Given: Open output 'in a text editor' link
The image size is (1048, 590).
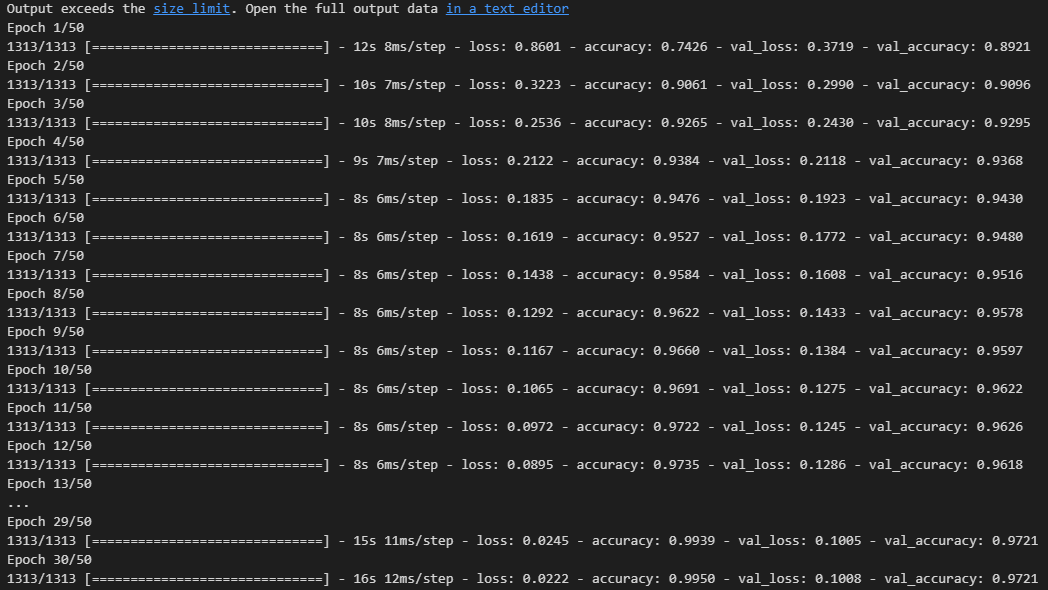Looking at the screenshot, I should 507,9.
